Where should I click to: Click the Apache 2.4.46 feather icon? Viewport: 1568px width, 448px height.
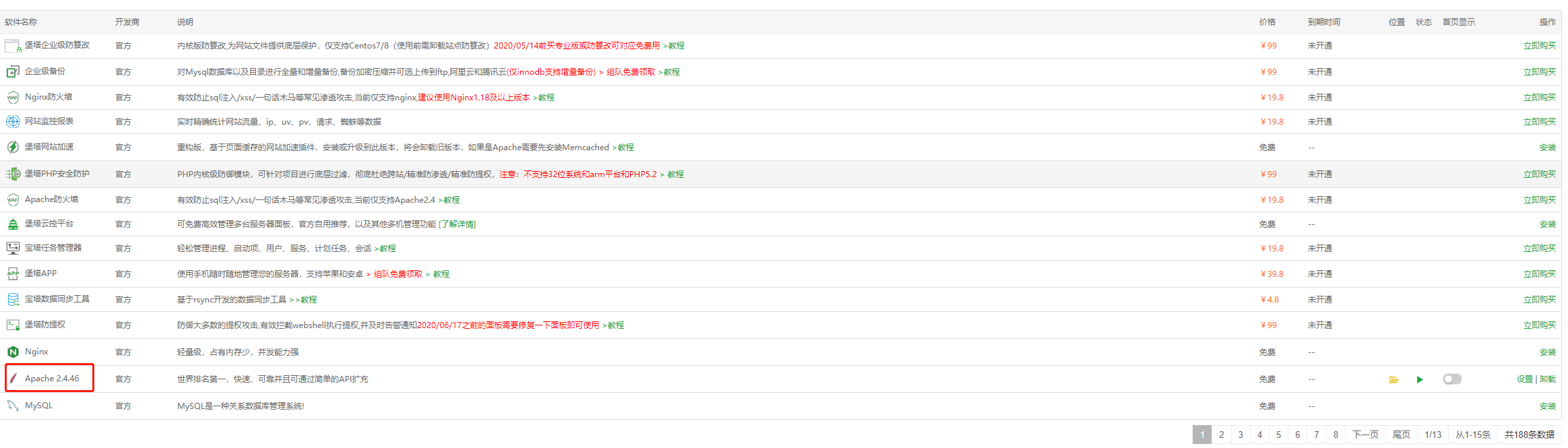pyautogui.click(x=13, y=379)
